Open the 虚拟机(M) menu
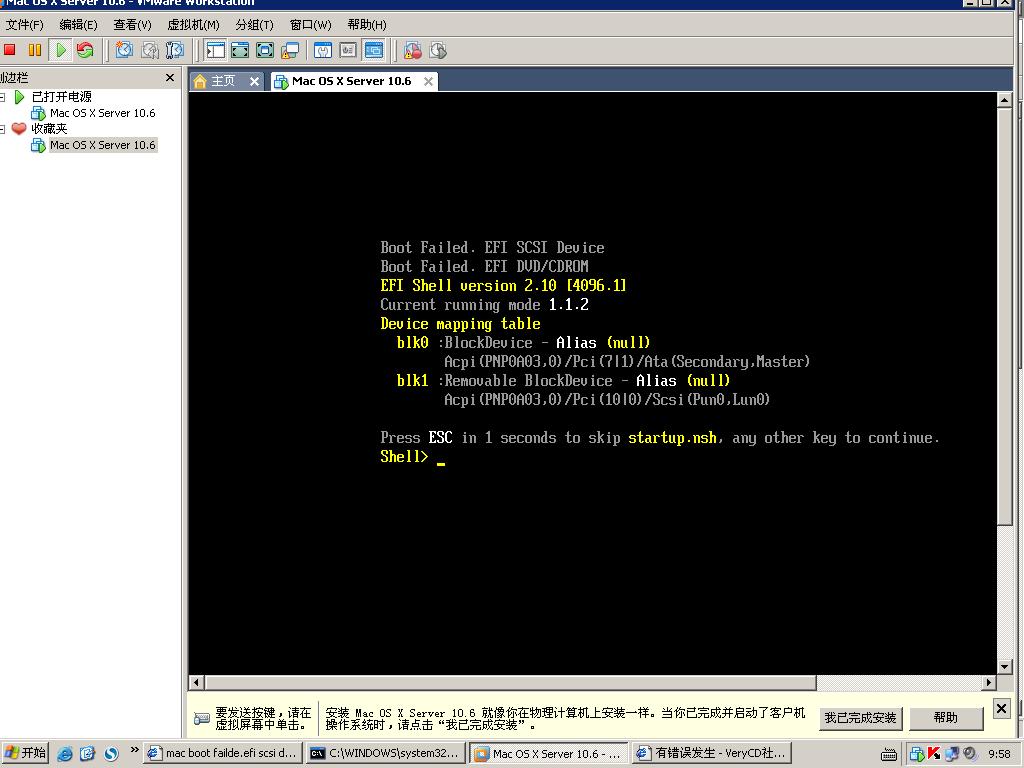This screenshot has width=1024, height=768. click(x=193, y=24)
